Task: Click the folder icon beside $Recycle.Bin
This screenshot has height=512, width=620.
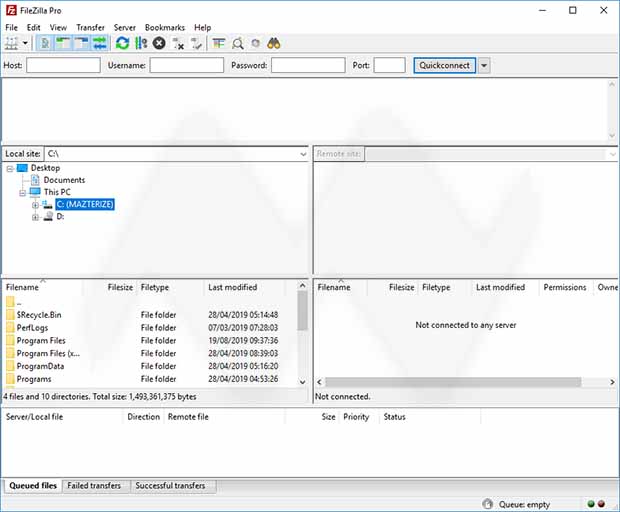Action: tap(10, 315)
